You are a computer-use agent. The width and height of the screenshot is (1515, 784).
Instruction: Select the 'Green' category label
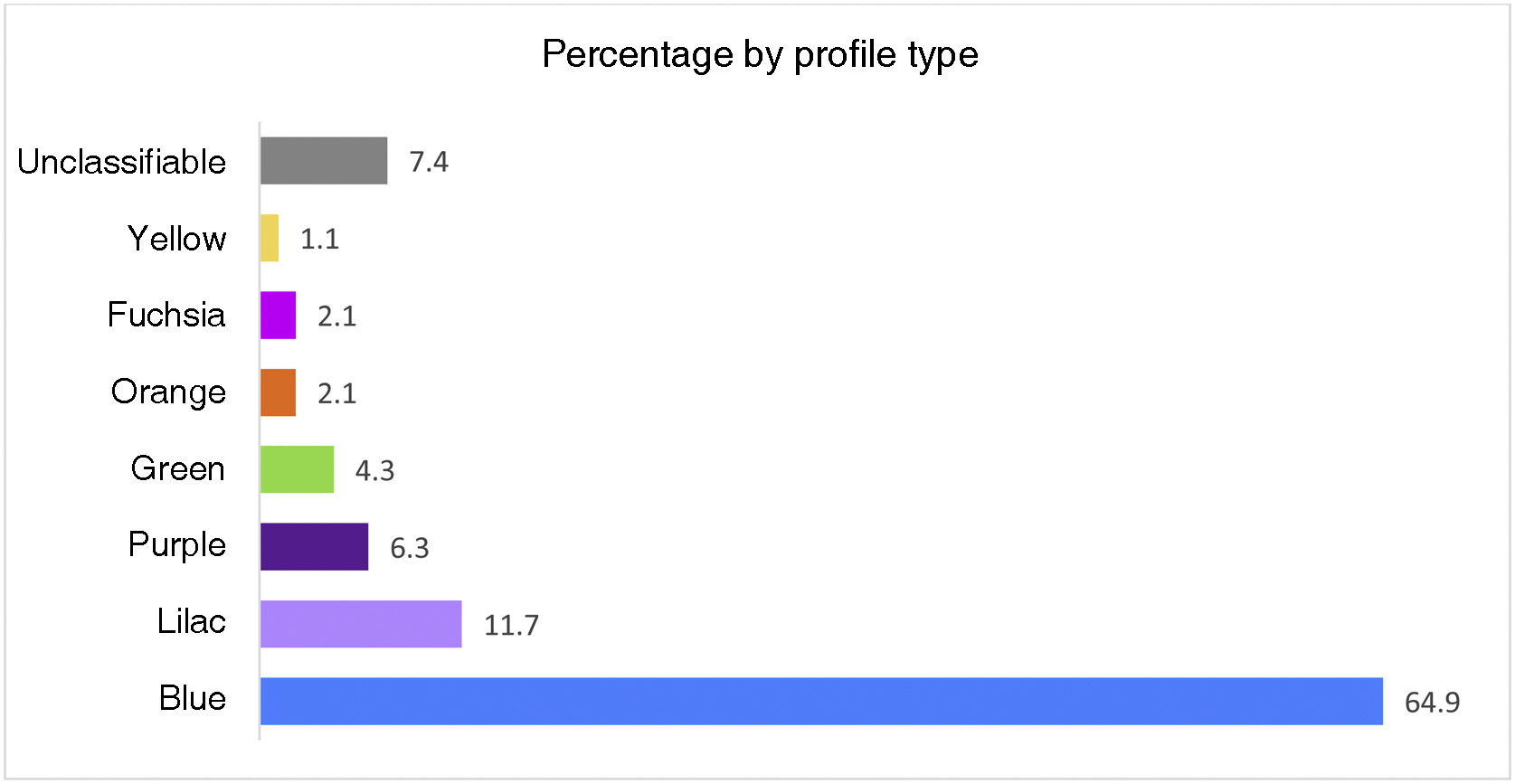coord(177,468)
